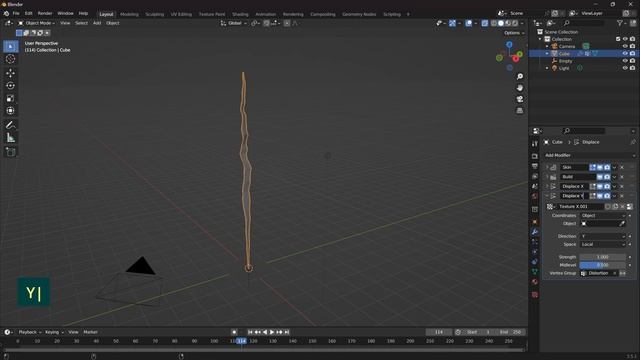Expand the Build modifier panel
This screenshot has width=640, height=360.
pos(547,177)
